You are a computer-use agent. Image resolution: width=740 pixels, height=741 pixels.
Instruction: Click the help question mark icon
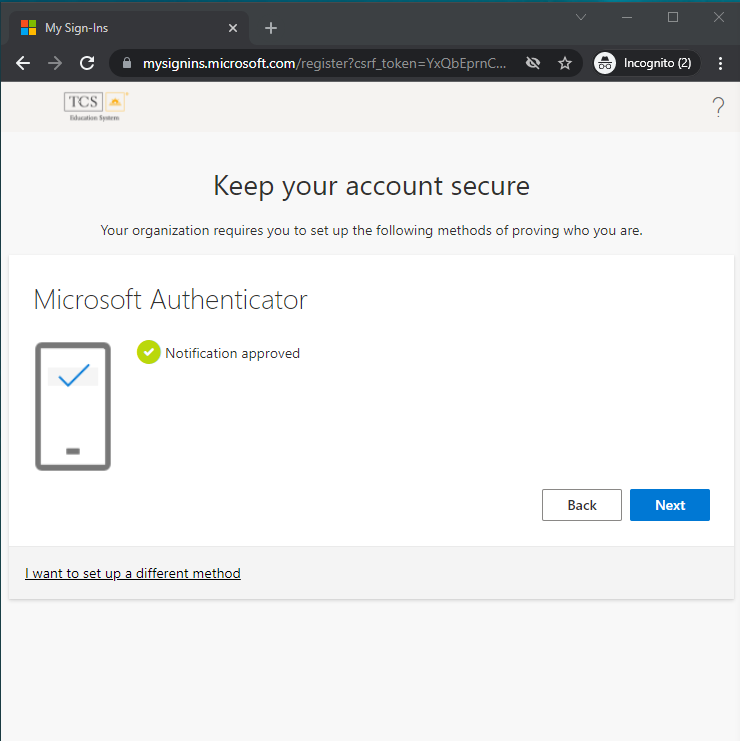[718, 107]
